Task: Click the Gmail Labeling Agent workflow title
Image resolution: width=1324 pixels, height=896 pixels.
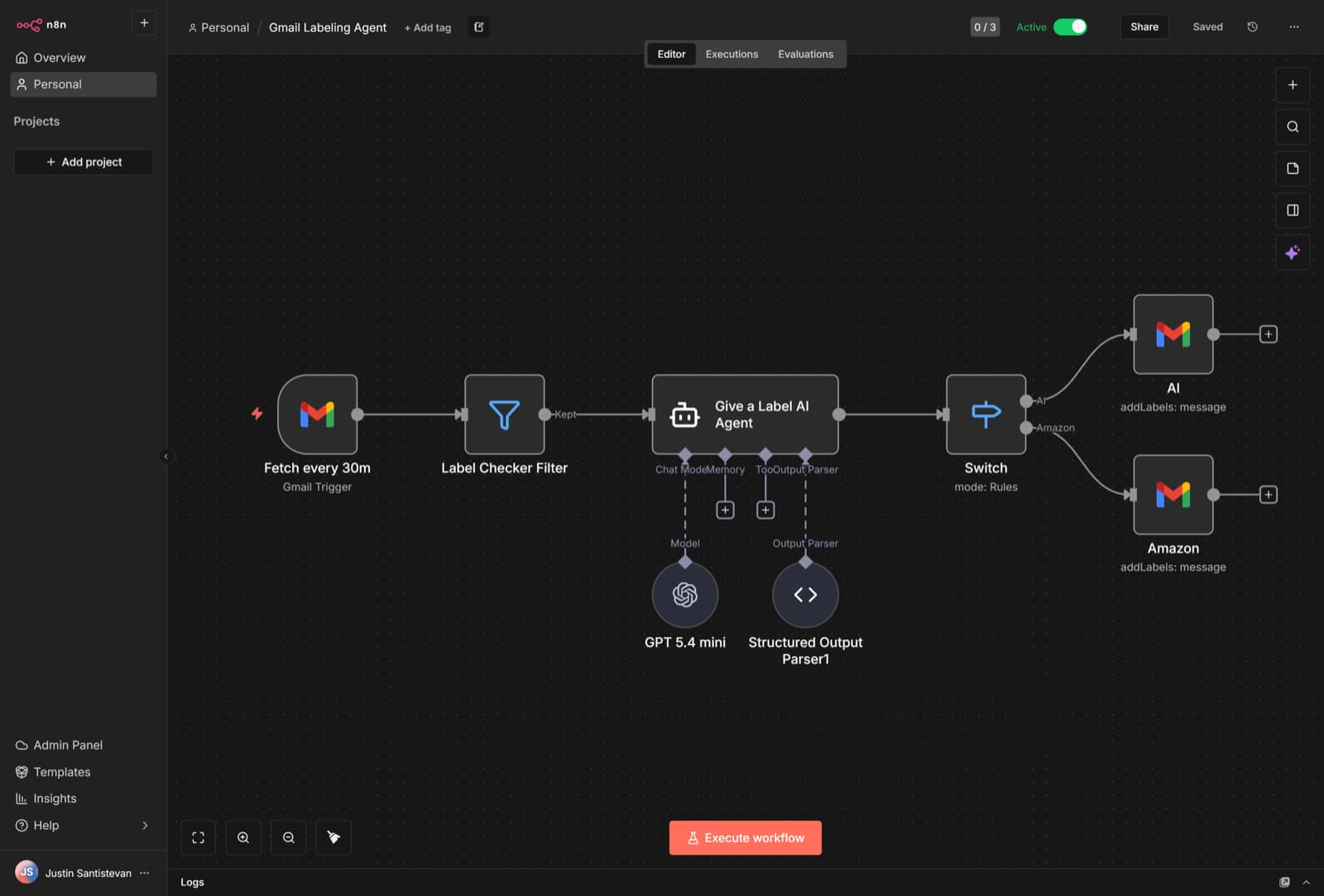Action: pyautogui.click(x=328, y=27)
